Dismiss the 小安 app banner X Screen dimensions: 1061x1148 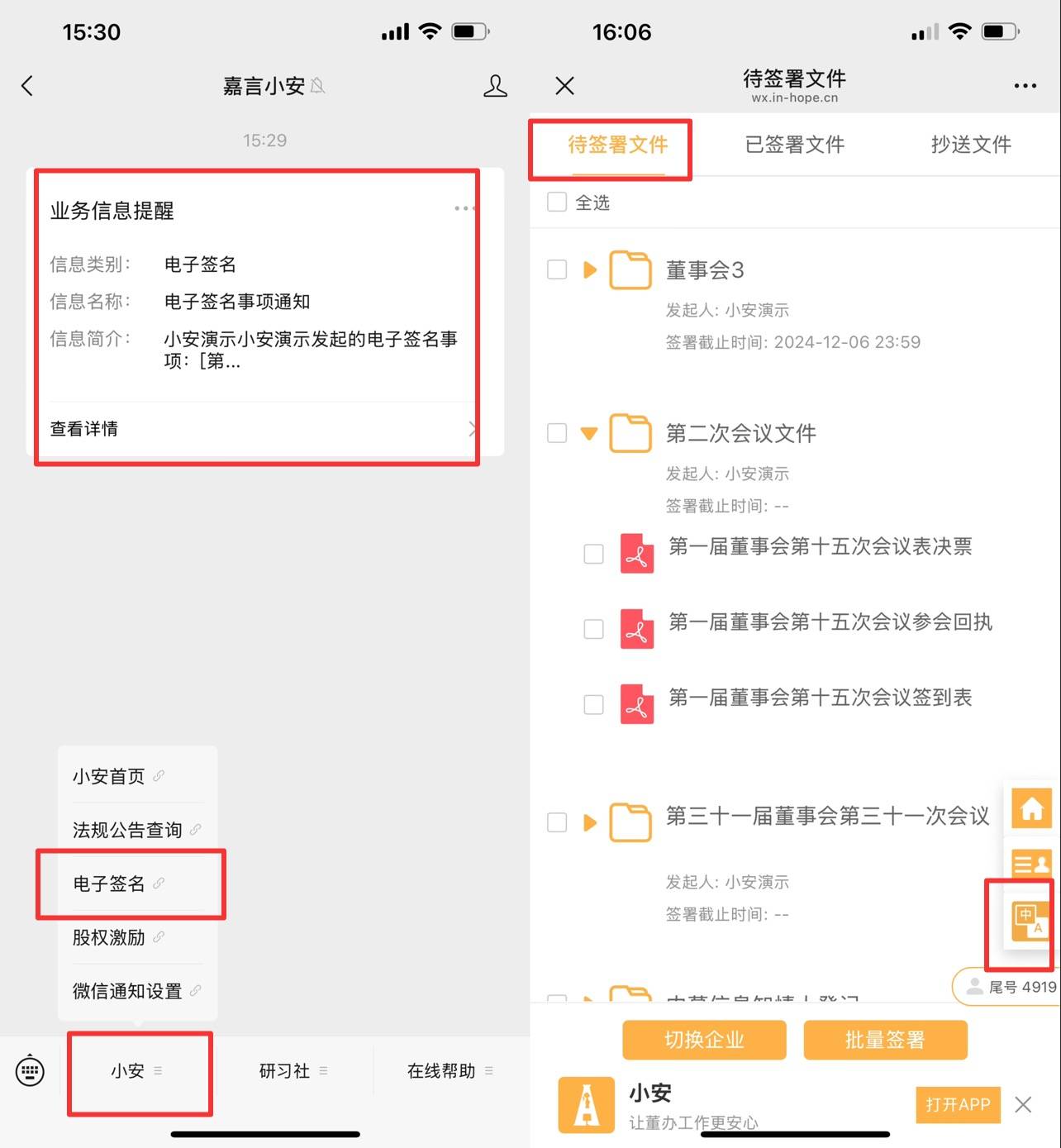[x=1023, y=1104]
